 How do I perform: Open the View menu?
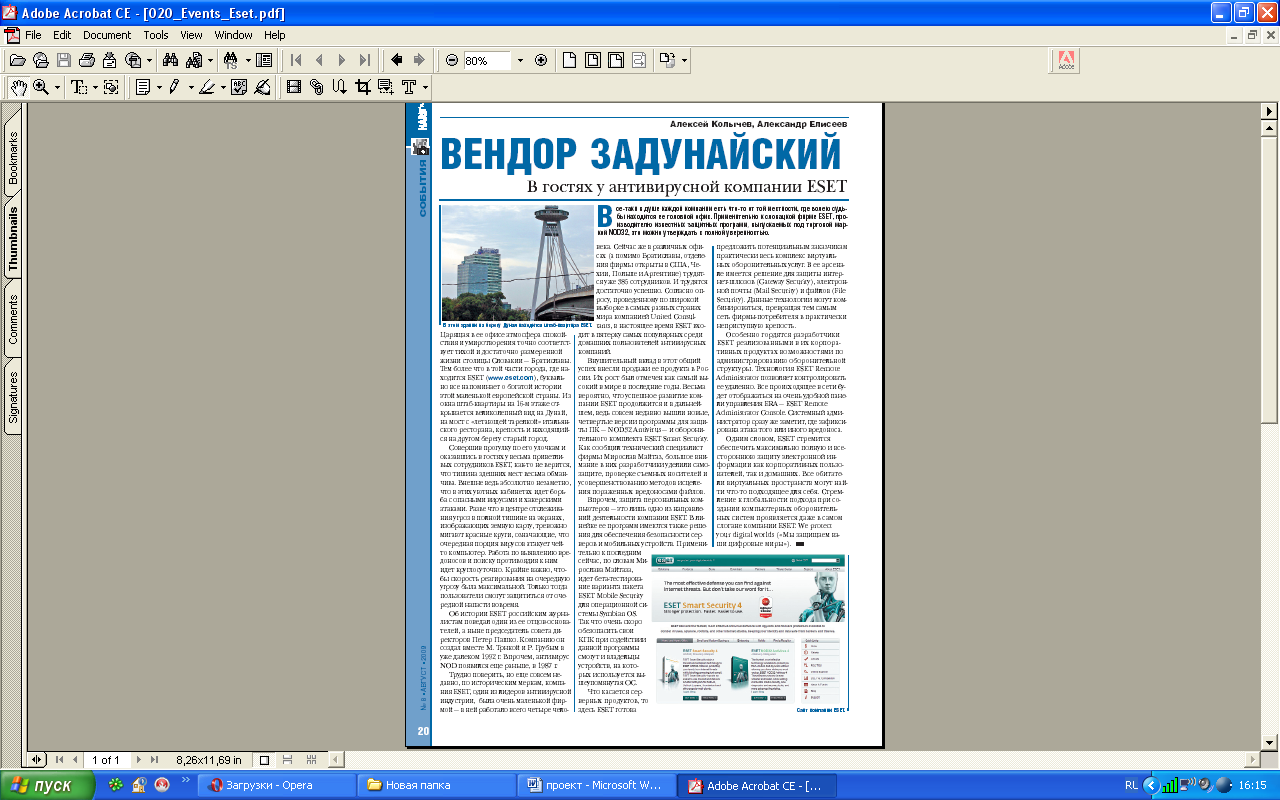192,35
